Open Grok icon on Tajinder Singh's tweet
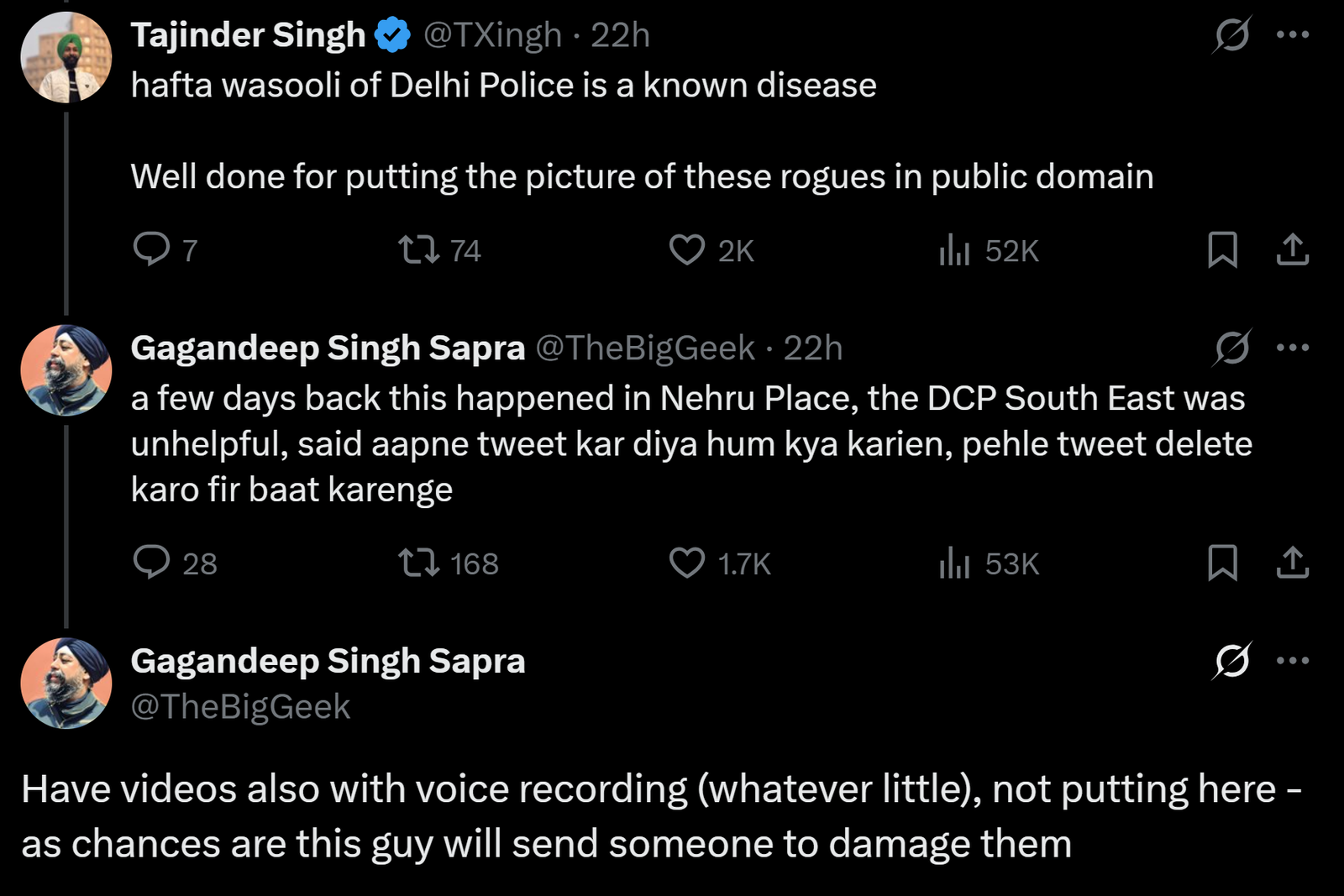The height and width of the screenshot is (896, 1344). (x=1232, y=34)
